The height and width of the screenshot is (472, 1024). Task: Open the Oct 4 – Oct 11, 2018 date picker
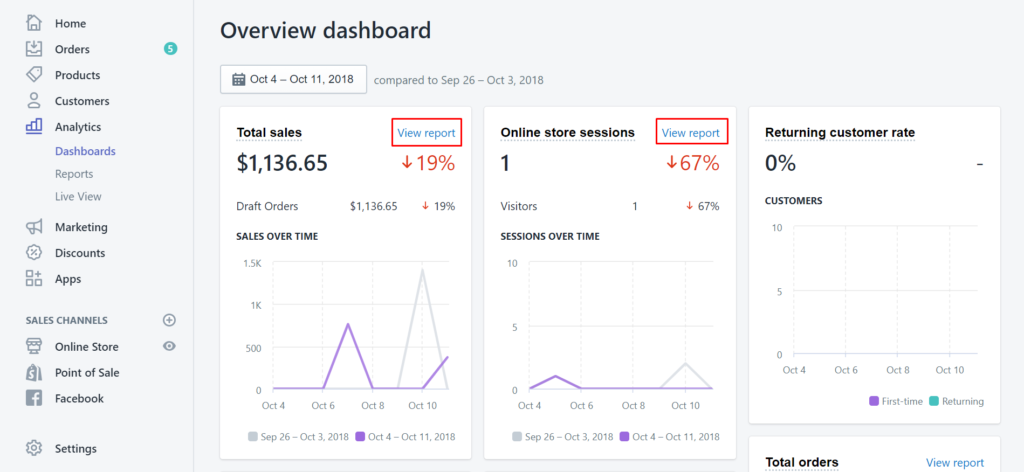(x=293, y=80)
